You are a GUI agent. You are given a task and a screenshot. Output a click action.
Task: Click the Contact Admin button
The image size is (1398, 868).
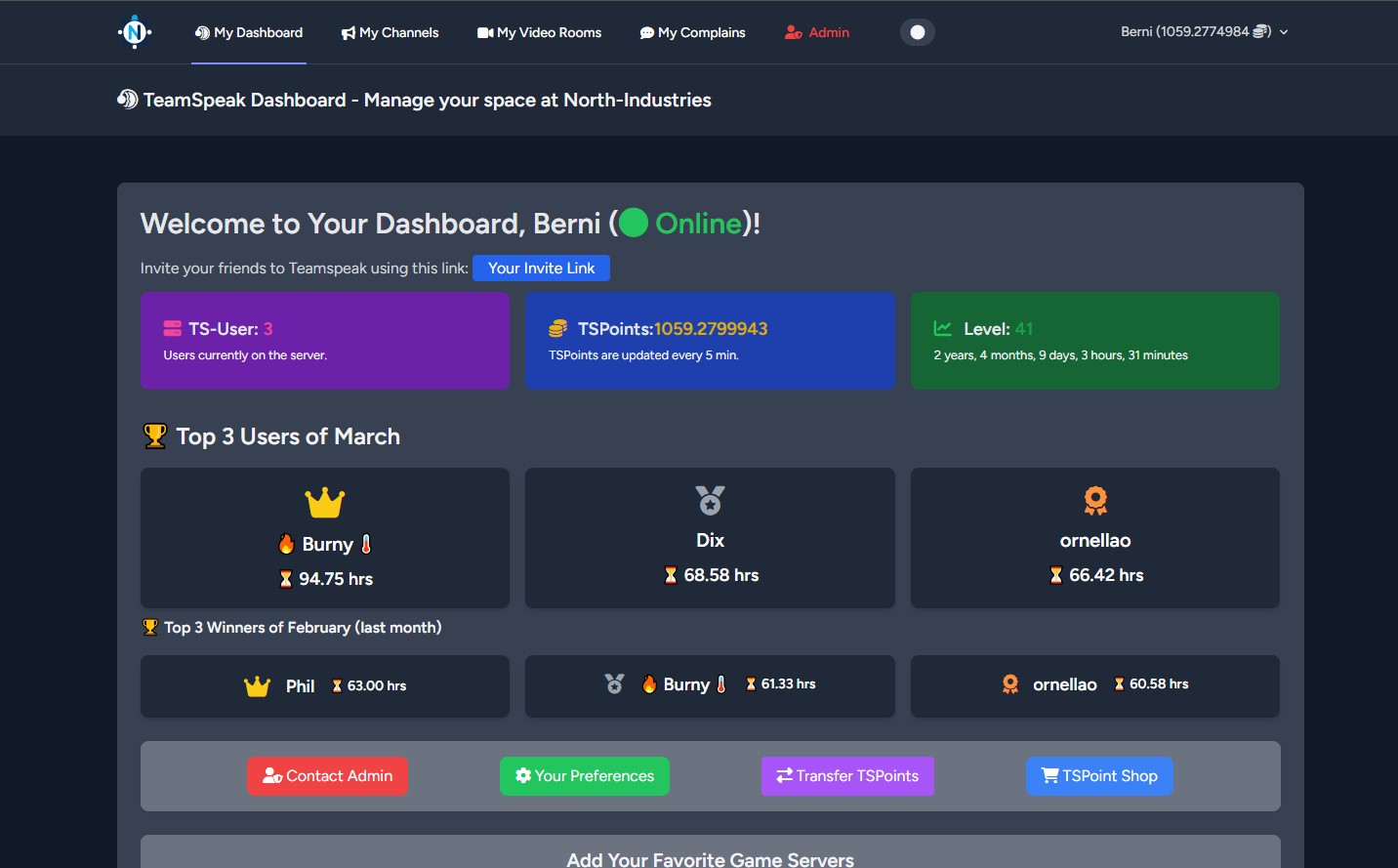tap(327, 776)
